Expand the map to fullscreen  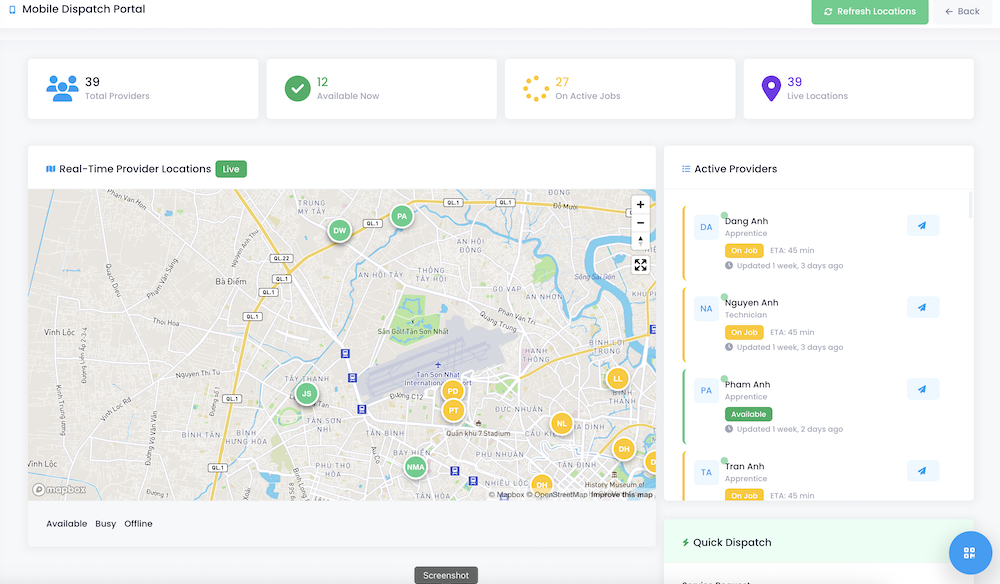point(640,265)
